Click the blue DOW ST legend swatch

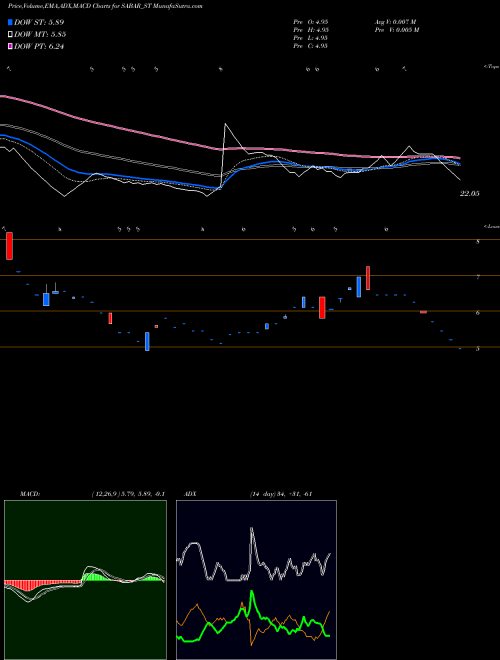tap(10, 22)
